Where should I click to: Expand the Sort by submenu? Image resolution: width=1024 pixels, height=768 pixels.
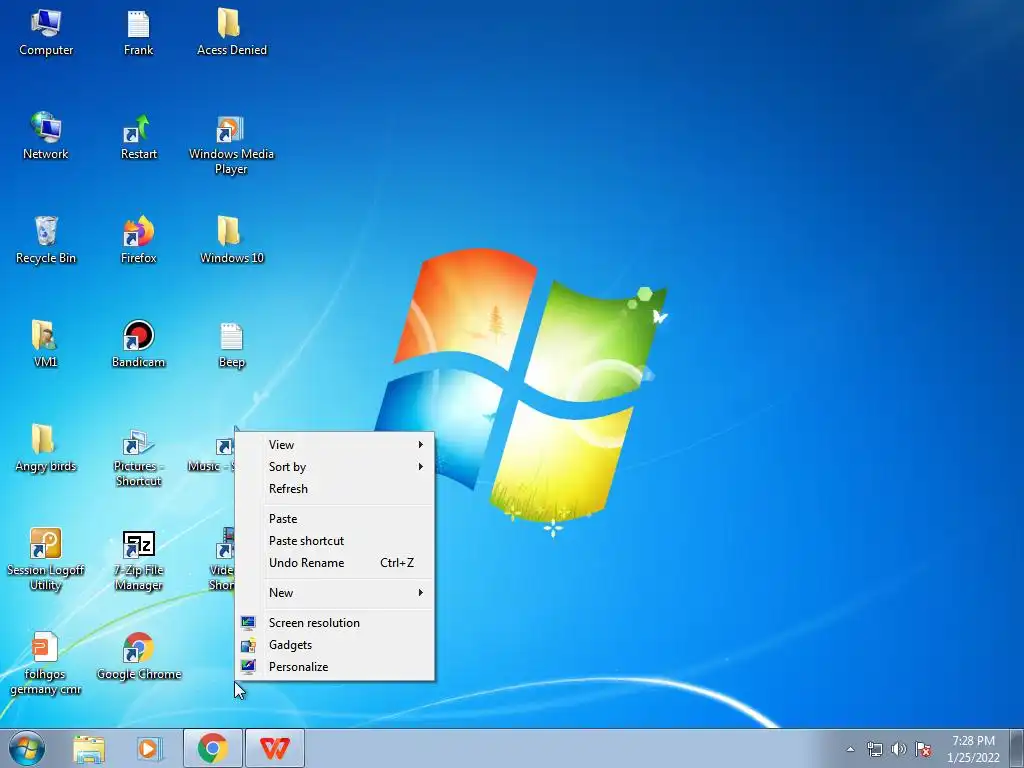coord(334,467)
